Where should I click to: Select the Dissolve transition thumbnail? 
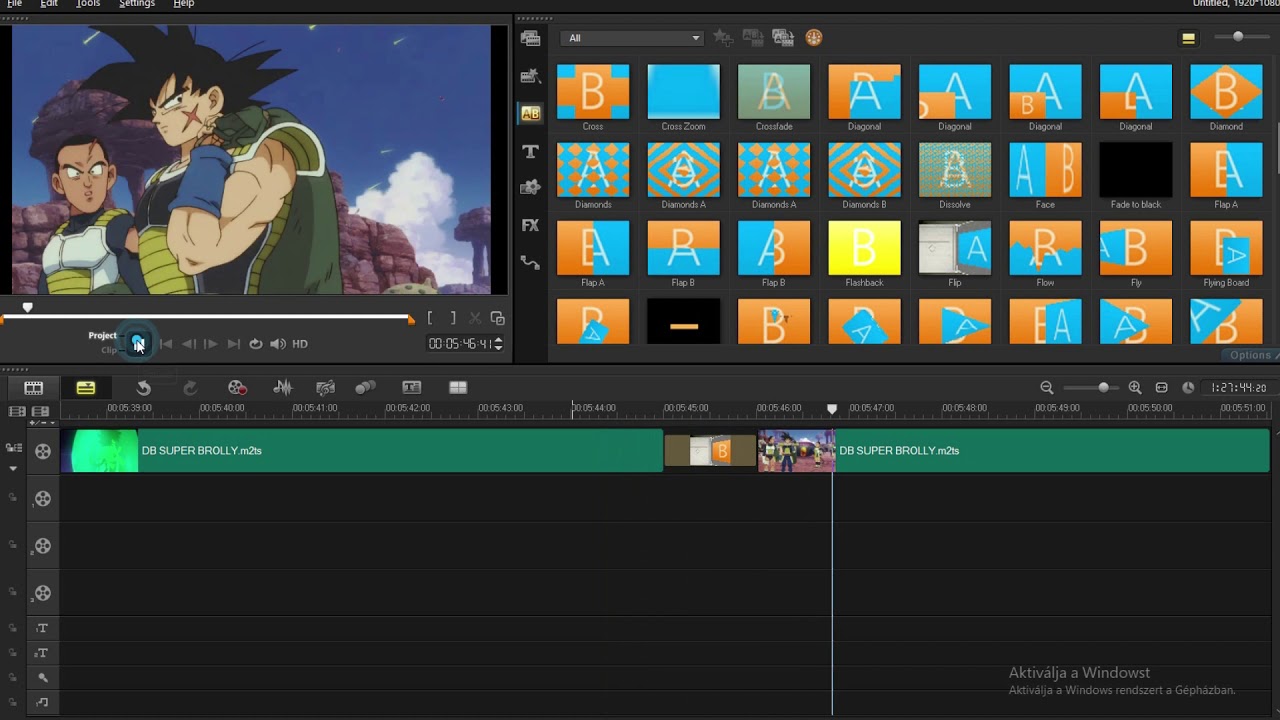(x=955, y=170)
